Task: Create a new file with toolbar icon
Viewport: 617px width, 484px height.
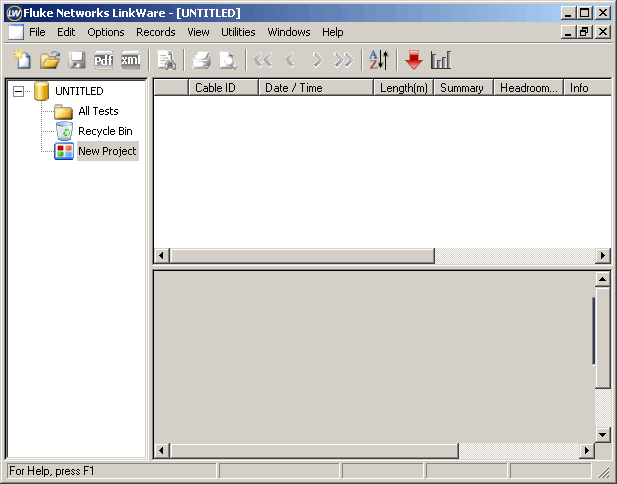Action: click(x=22, y=60)
